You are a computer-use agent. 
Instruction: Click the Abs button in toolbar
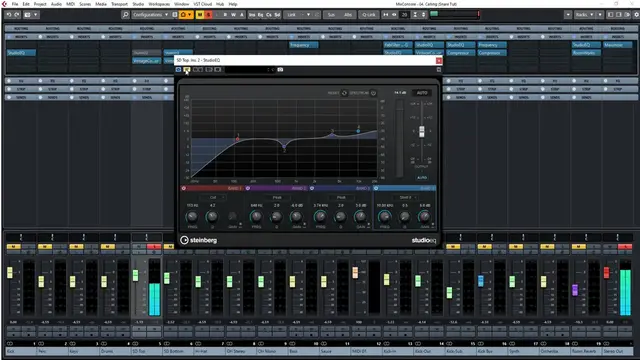[348, 15]
